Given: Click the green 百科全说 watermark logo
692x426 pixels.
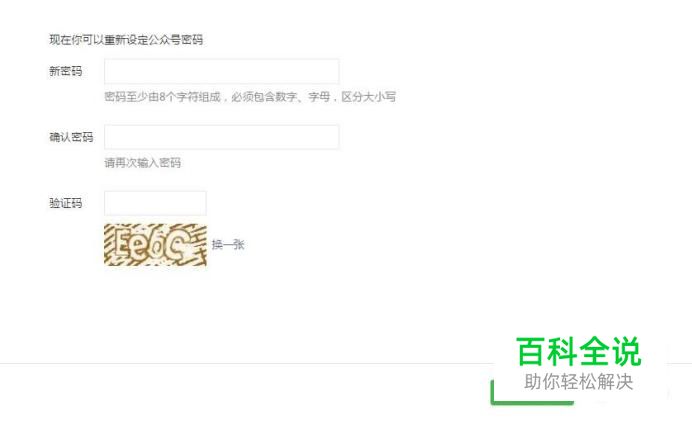Looking at the screenshot, I should pos(579,351).
